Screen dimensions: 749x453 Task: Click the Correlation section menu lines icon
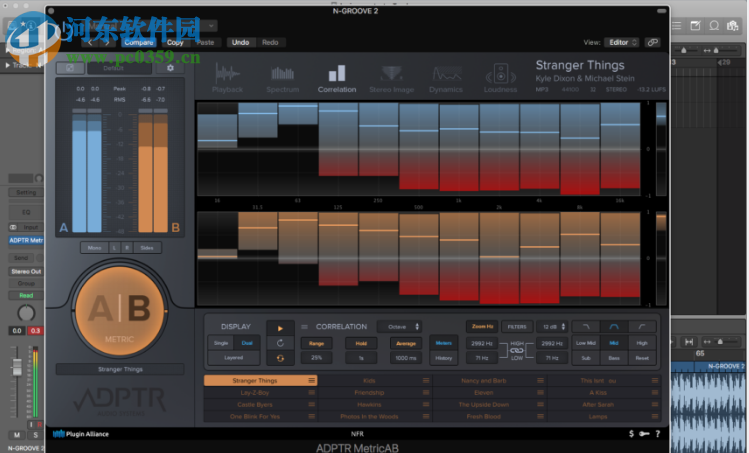click(x=304, y=327)
